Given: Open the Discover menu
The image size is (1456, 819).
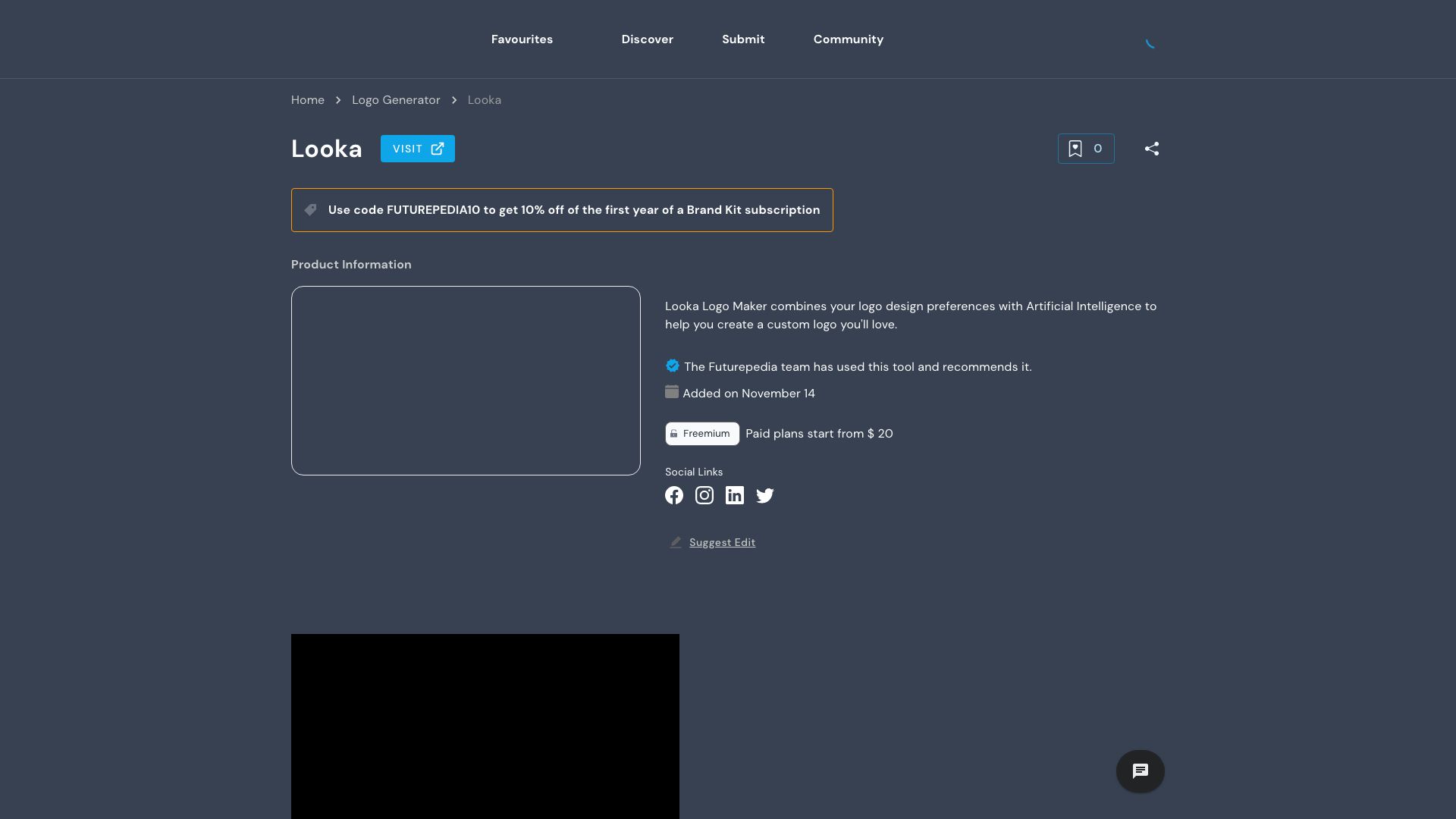Looking at the screenshot, I should (647, 39).
